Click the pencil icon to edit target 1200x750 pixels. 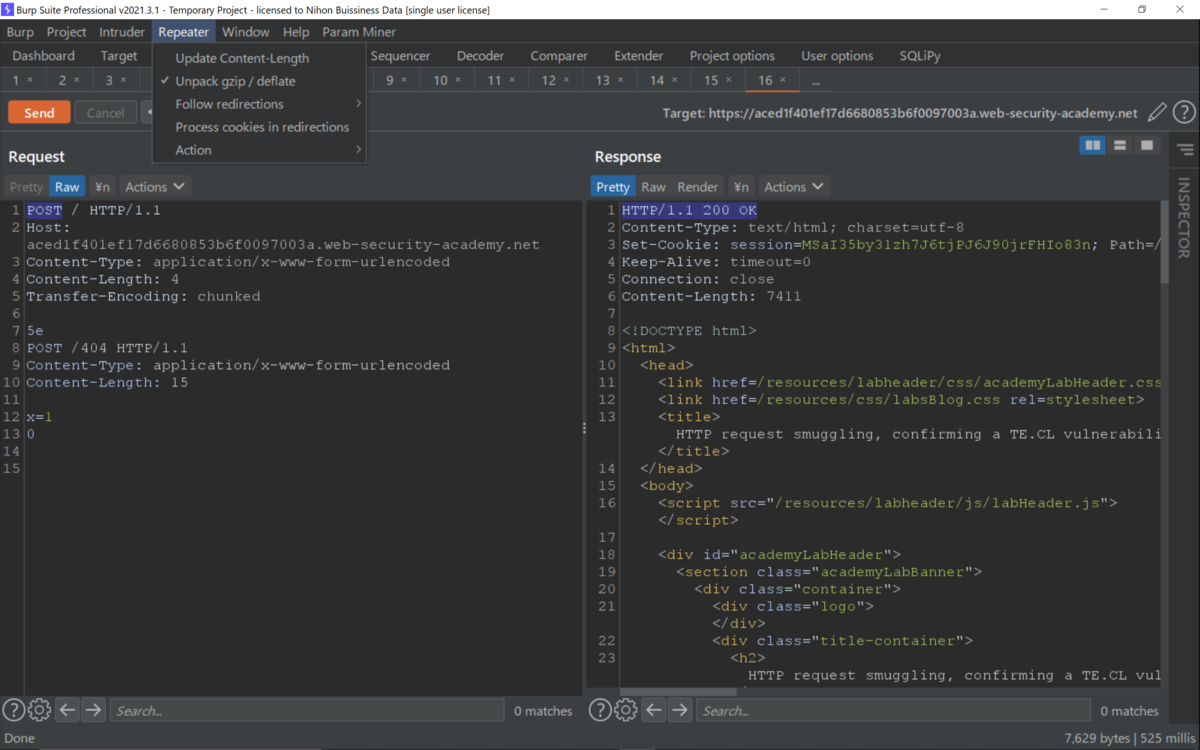1157,112
